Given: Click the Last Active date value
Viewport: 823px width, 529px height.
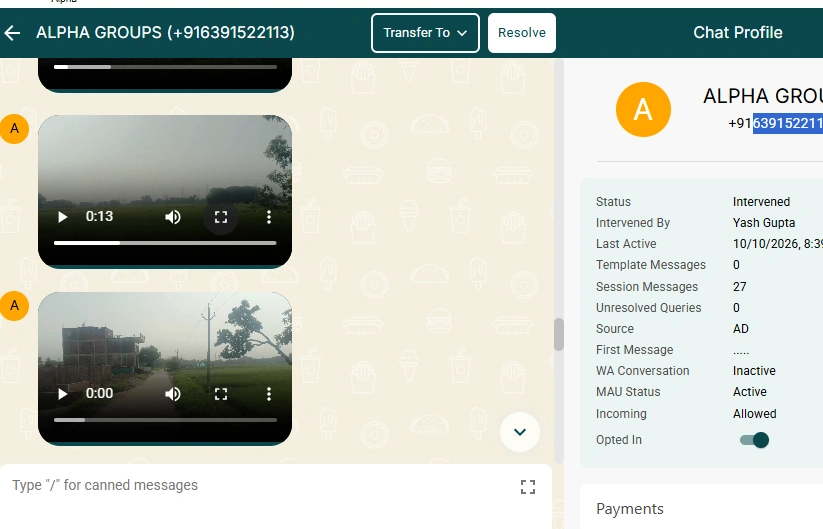Looking at the screenshot, I should pos(777,244).
